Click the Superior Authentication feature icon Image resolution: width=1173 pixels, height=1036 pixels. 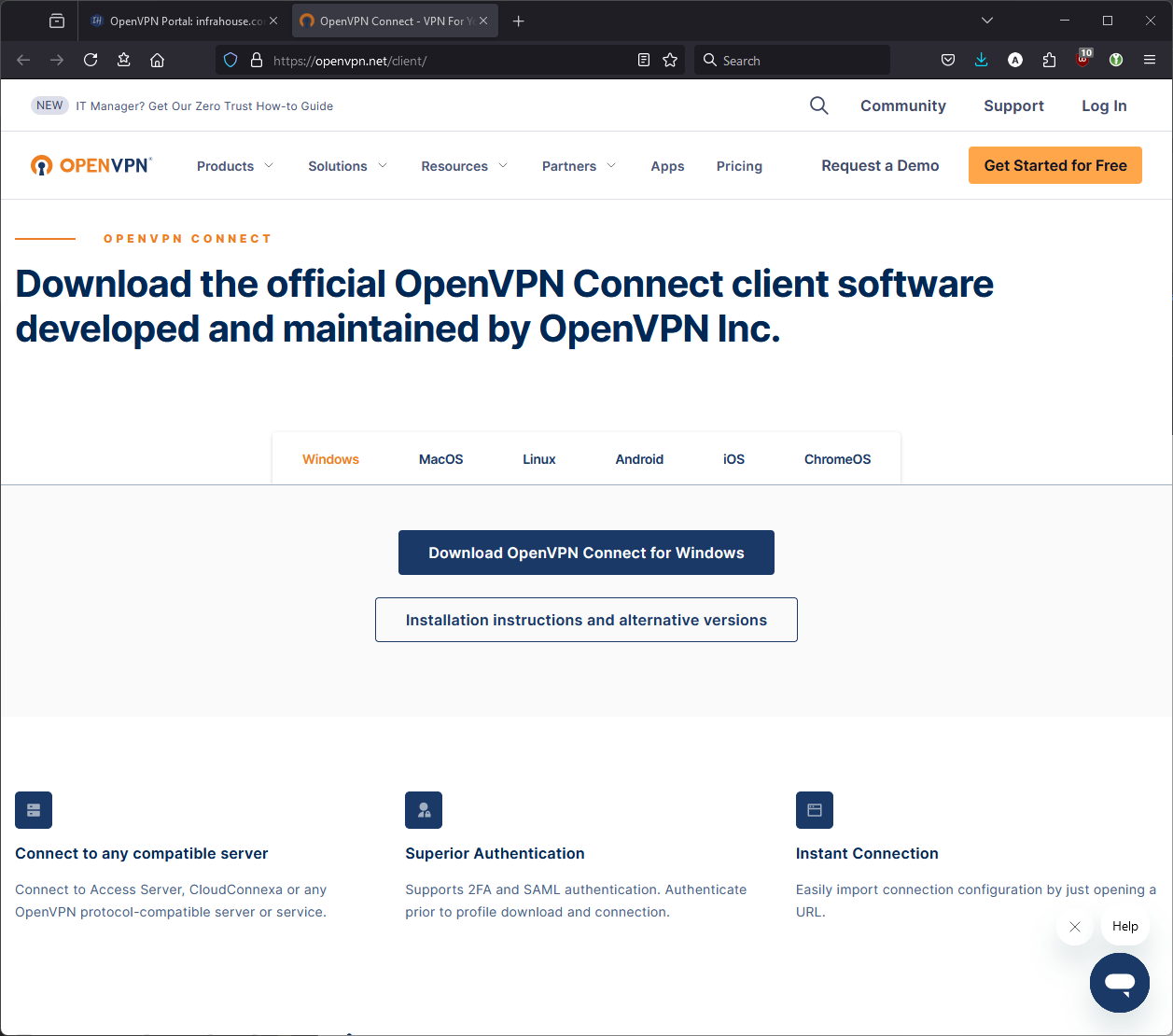coord(424,810)
